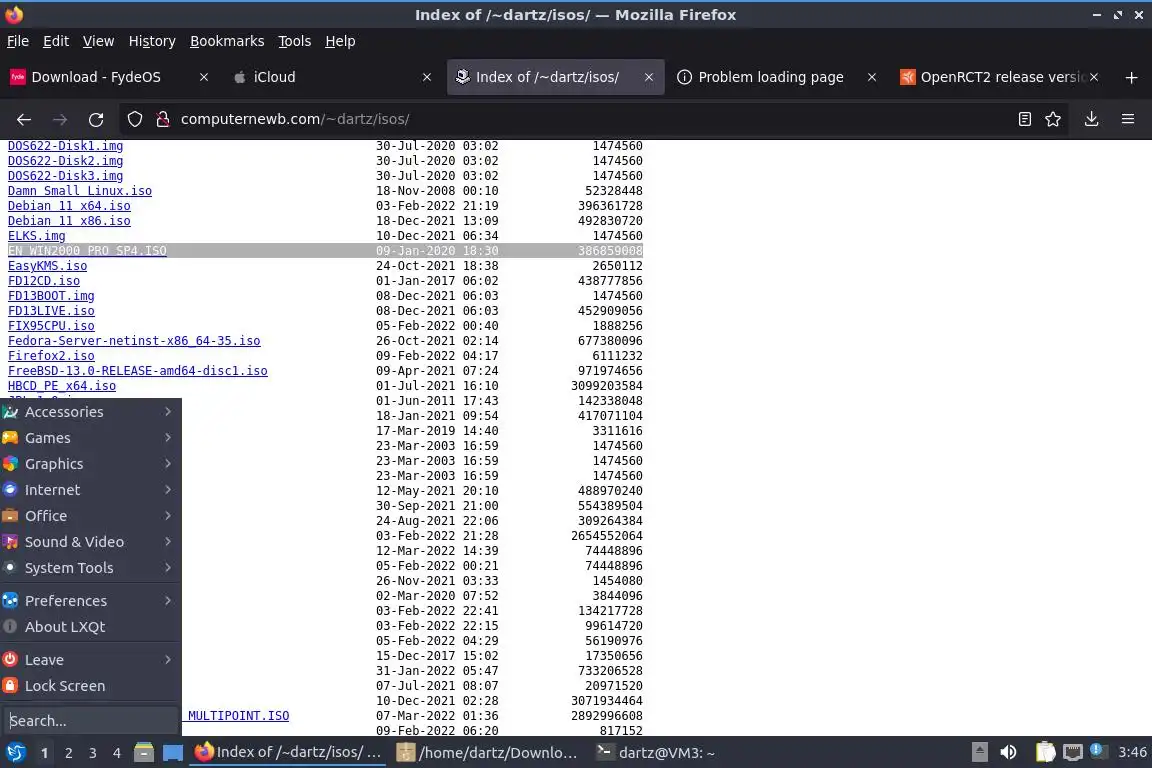This screenshot has width=1152, height=768.
Task: Close the Download - FydeOS tab
Action: point(204,77)
